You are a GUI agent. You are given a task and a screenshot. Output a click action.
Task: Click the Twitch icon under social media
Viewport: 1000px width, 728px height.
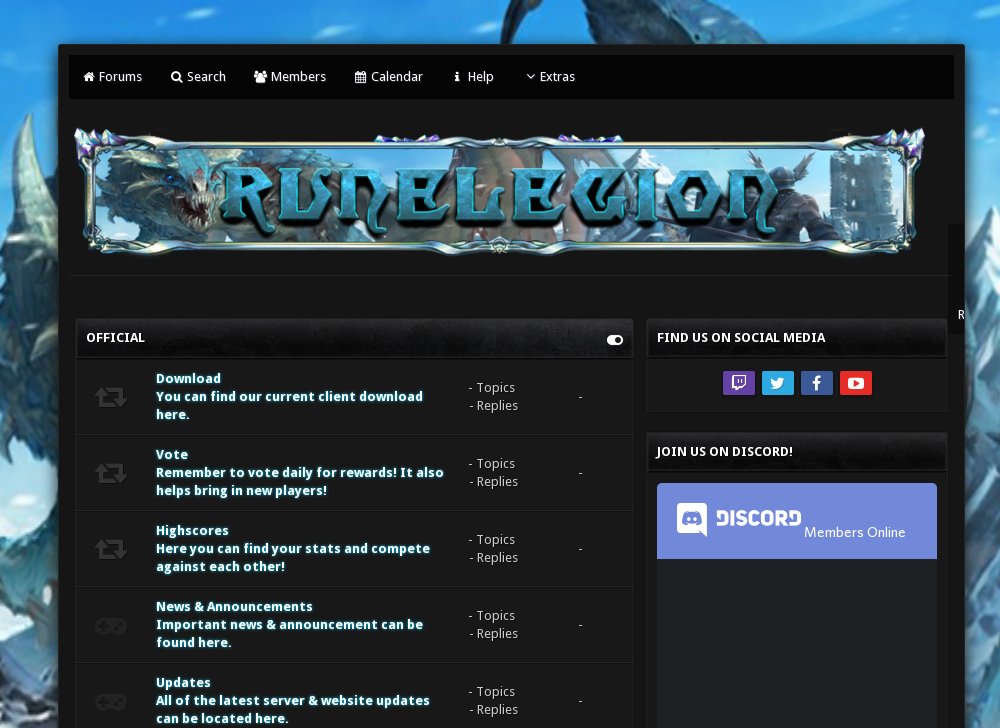click(x=739, y=382)
